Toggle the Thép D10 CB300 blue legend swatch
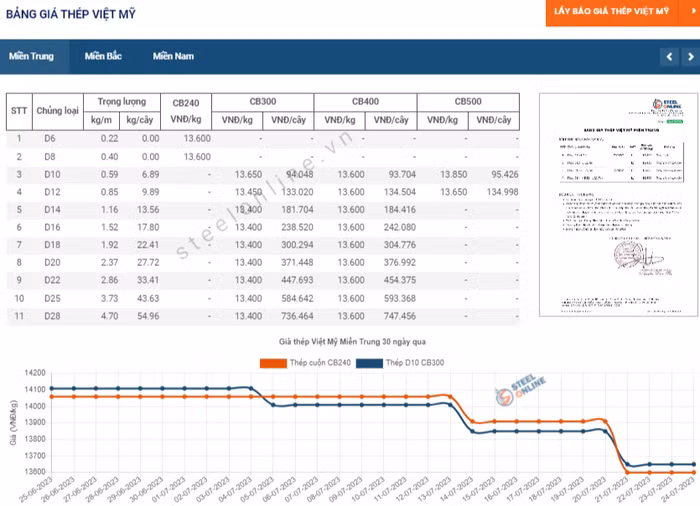 point(369,363)
